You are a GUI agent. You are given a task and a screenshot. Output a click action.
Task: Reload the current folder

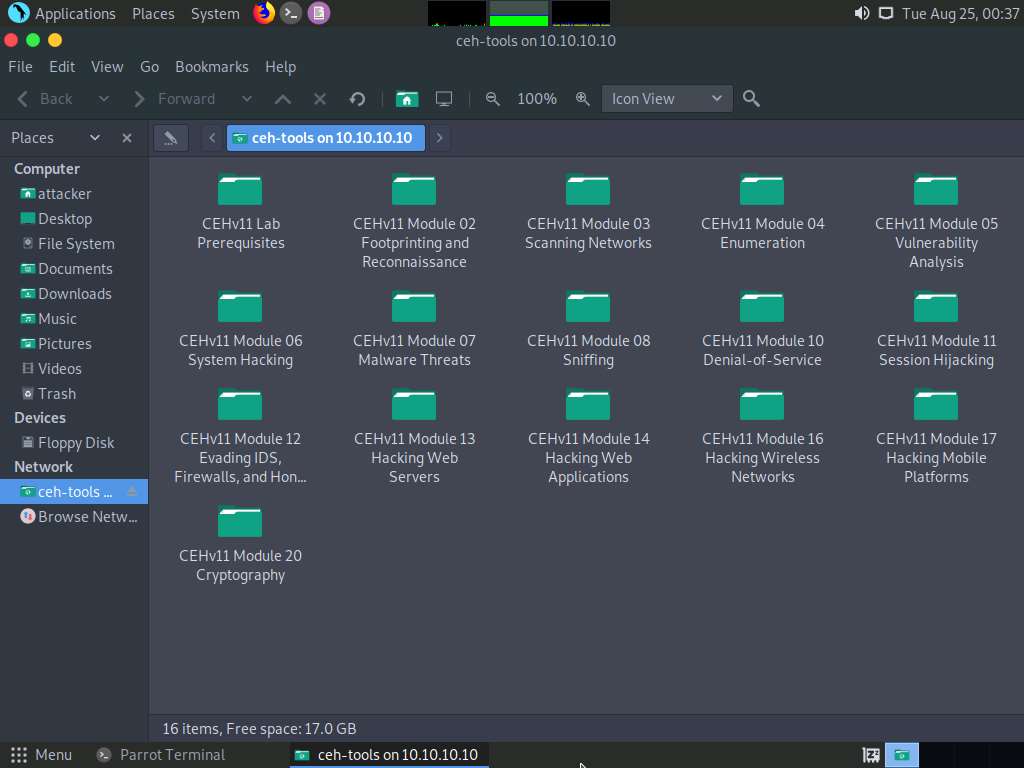click(357, 99)
